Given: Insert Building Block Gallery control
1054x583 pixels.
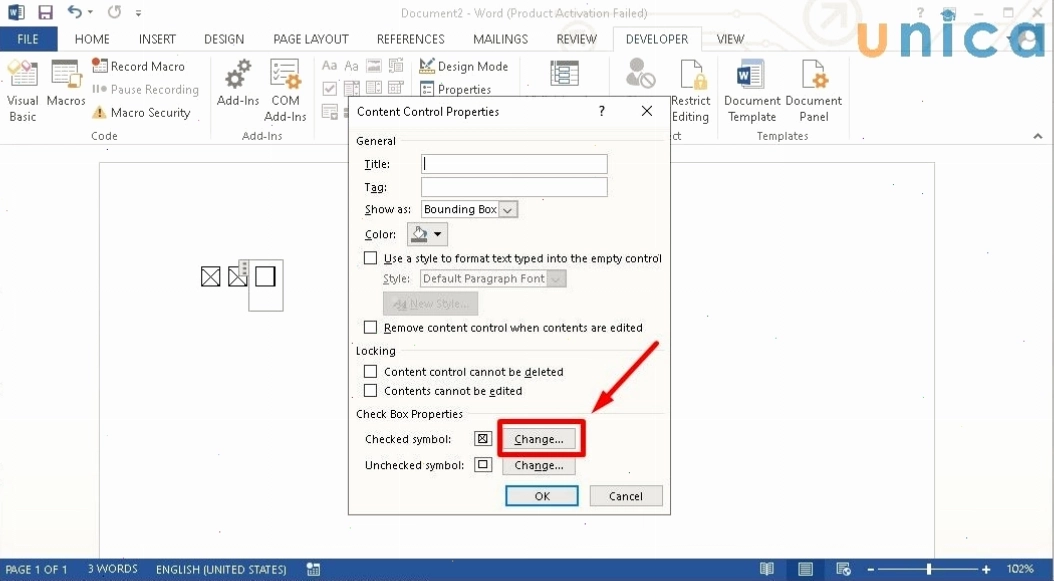Looking at the screenshot, I should point(396,66).
